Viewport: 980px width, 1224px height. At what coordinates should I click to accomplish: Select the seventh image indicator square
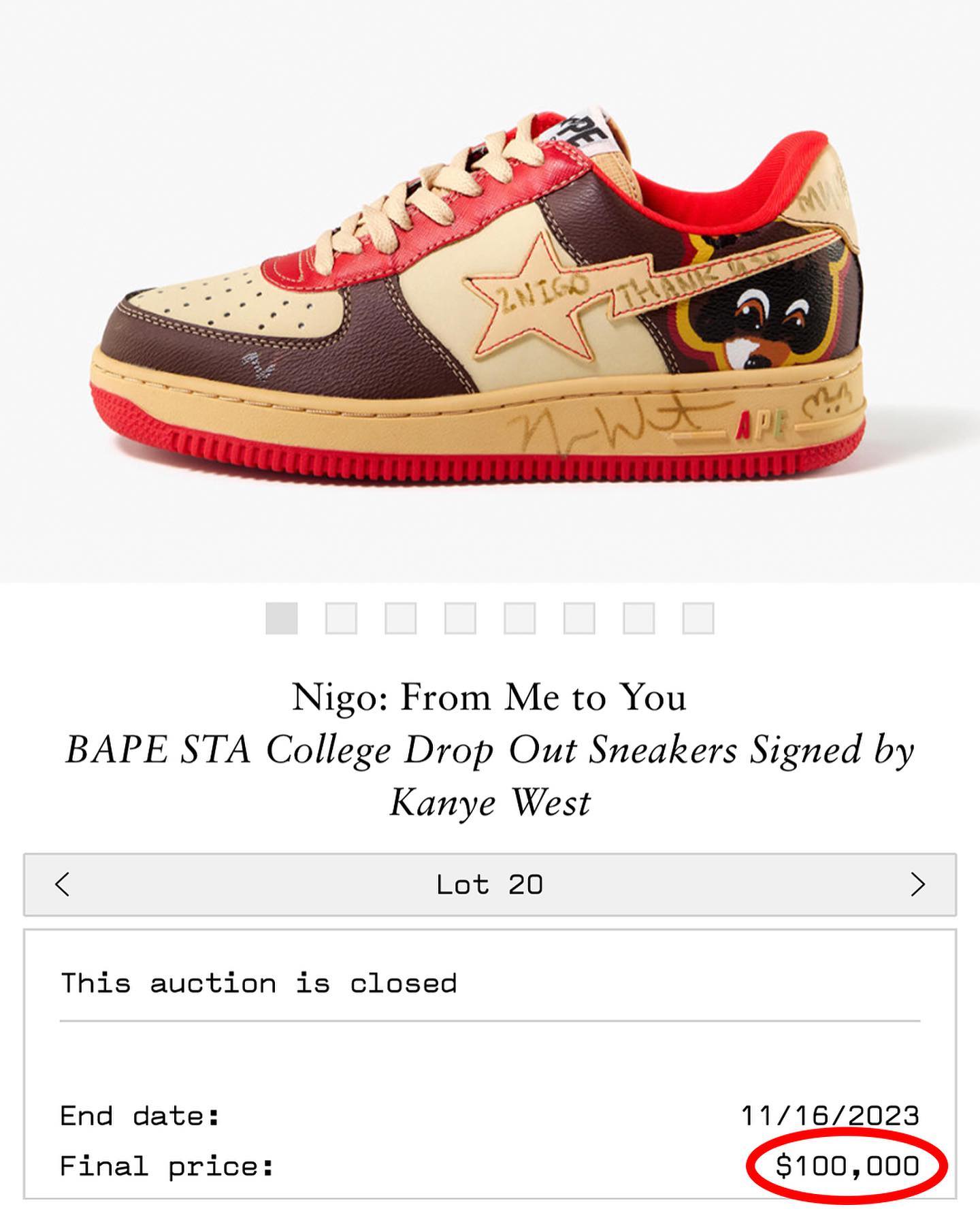(x=639, y=618)
